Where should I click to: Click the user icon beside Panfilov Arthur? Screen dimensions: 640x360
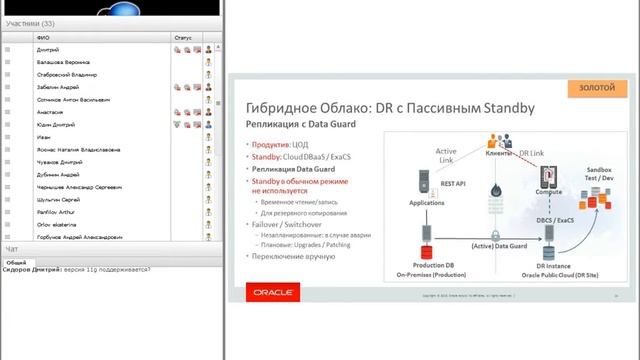point(209,212)
